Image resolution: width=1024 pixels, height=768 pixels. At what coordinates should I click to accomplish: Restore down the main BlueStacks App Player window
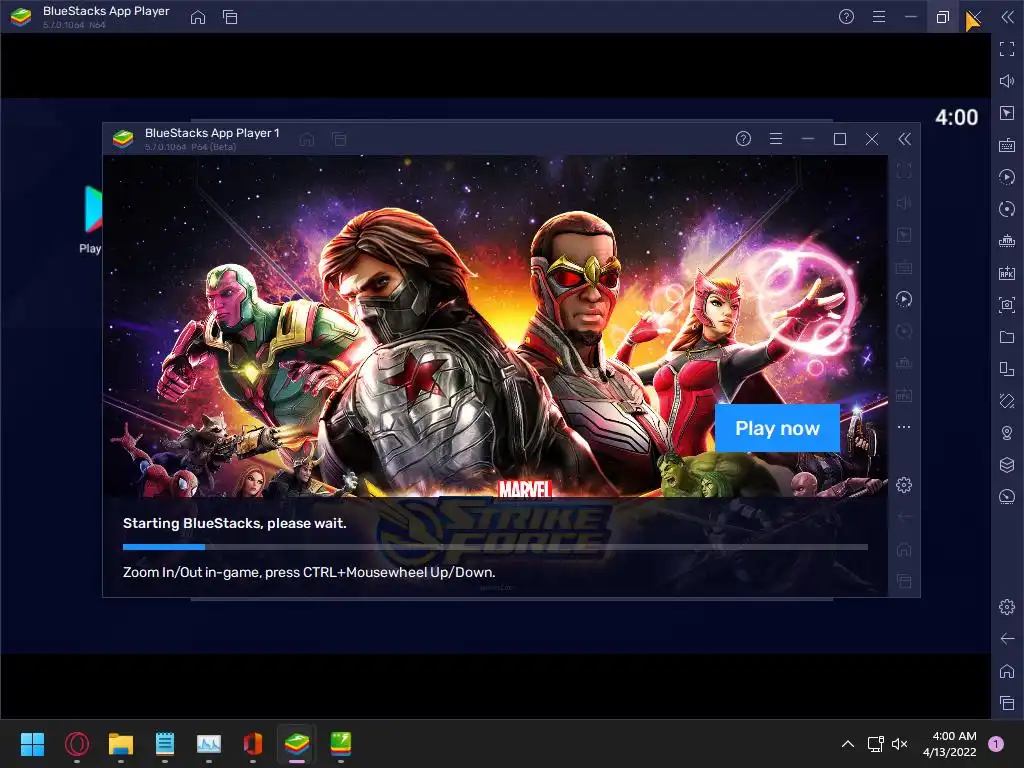[x=942, y=17]
